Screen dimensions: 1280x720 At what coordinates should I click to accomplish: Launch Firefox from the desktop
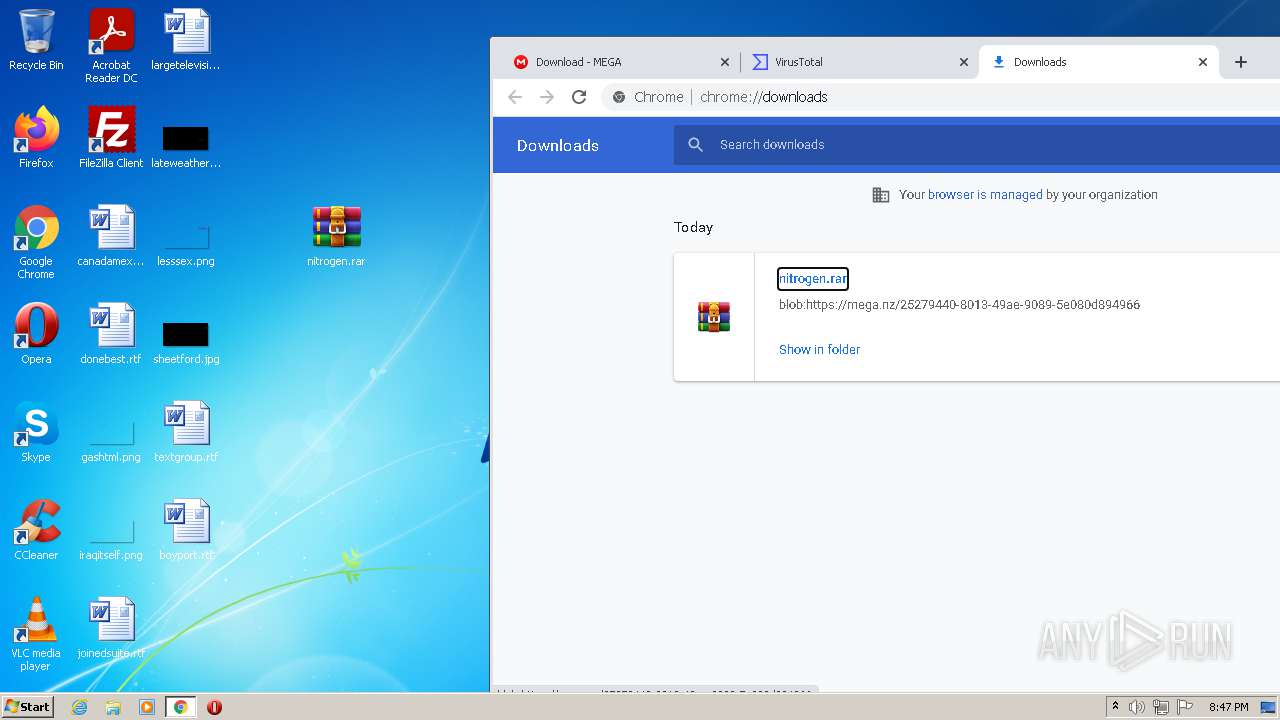(x=36, y=138)
